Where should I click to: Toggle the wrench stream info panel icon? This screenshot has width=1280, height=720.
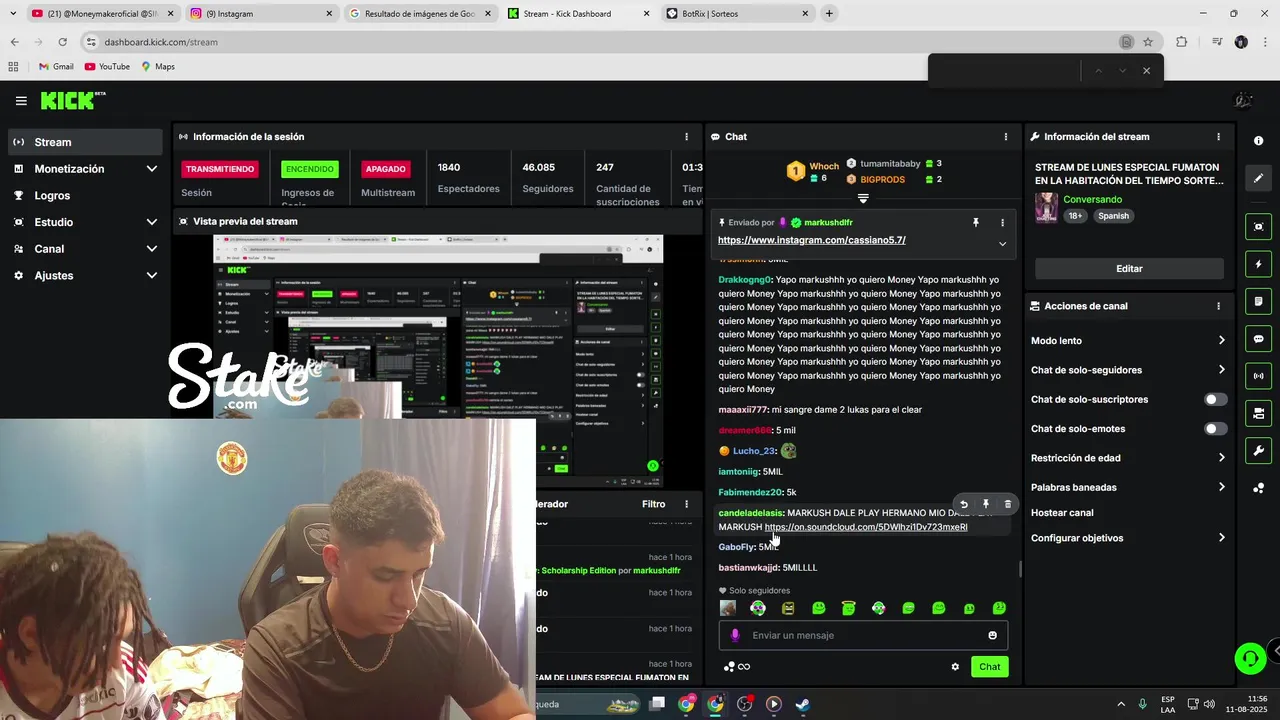coord(1258,450)
